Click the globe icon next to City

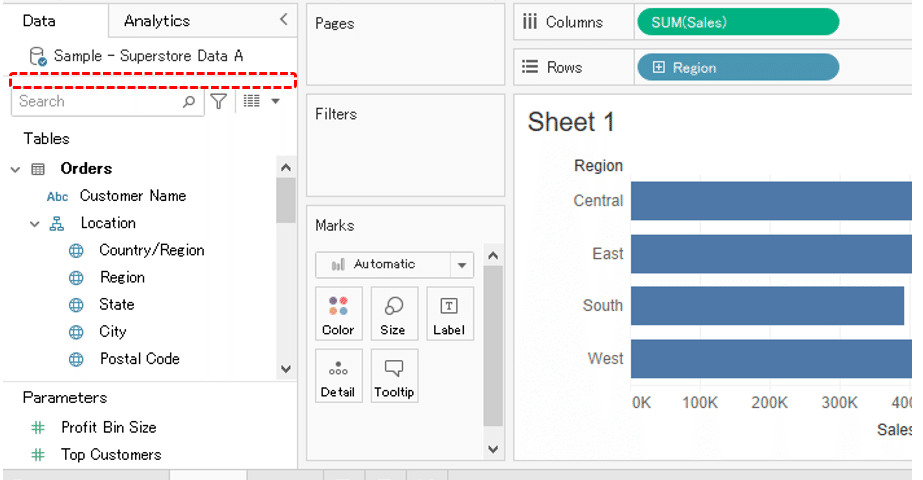click(76, 332)
